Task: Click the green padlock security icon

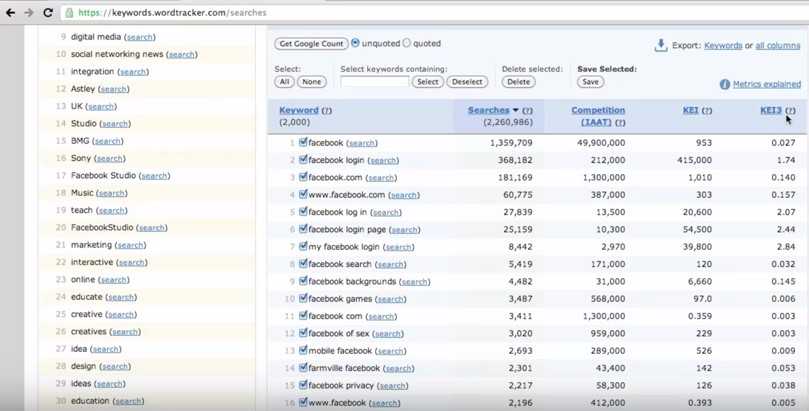Action: (69, 14)
